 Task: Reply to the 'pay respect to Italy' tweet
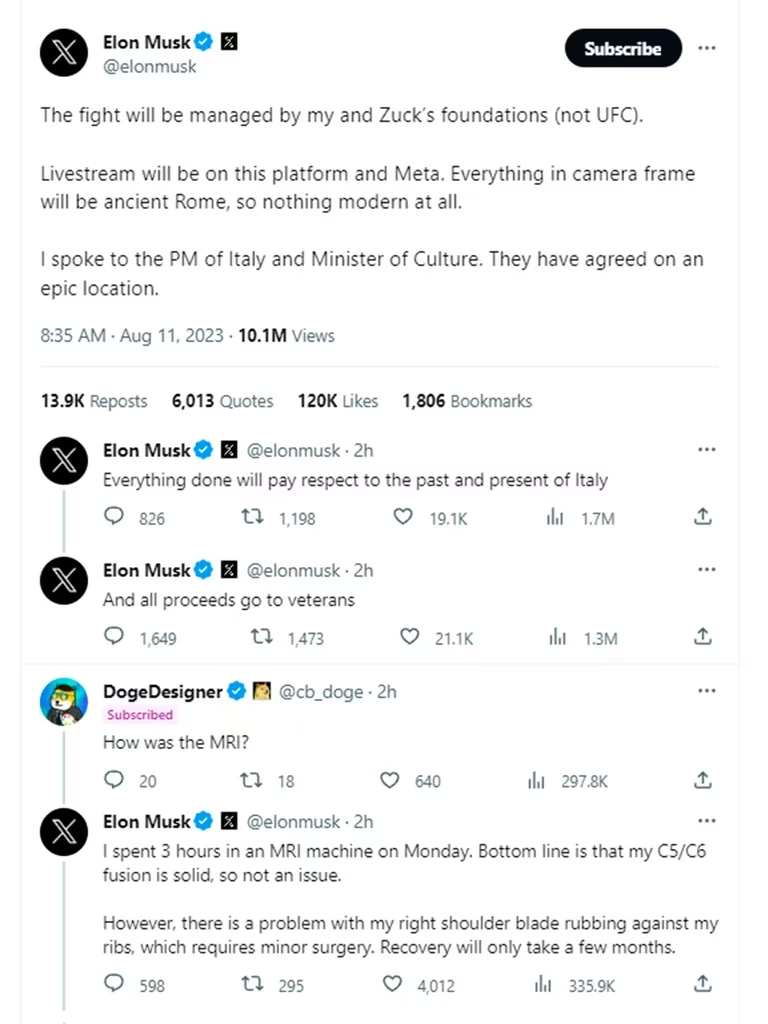point(114,517)
